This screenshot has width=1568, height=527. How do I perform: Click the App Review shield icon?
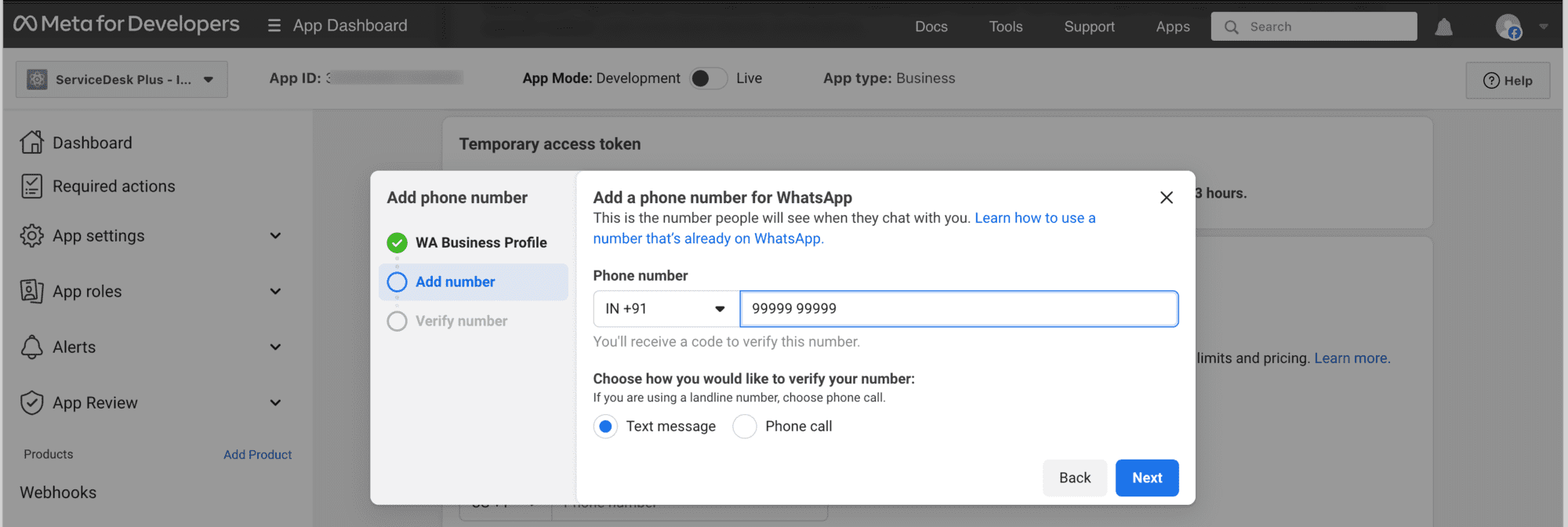(x=32, y=403)
